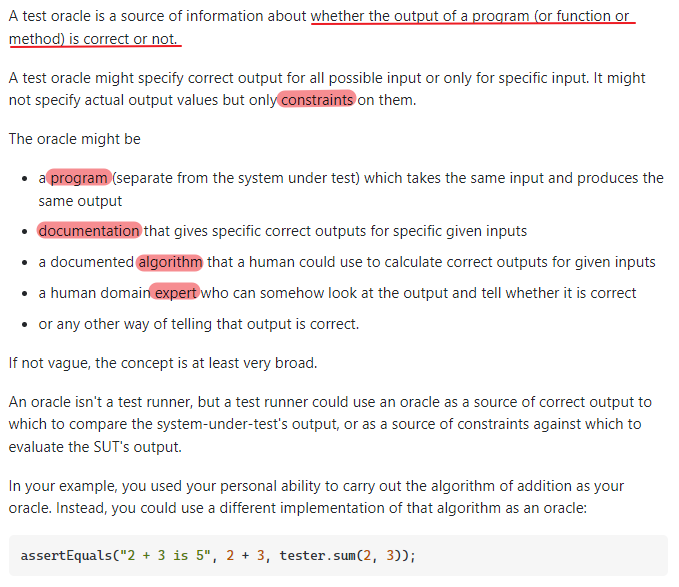Click the phrase "a human domain" in the bullet list

[x=93, y=293]
